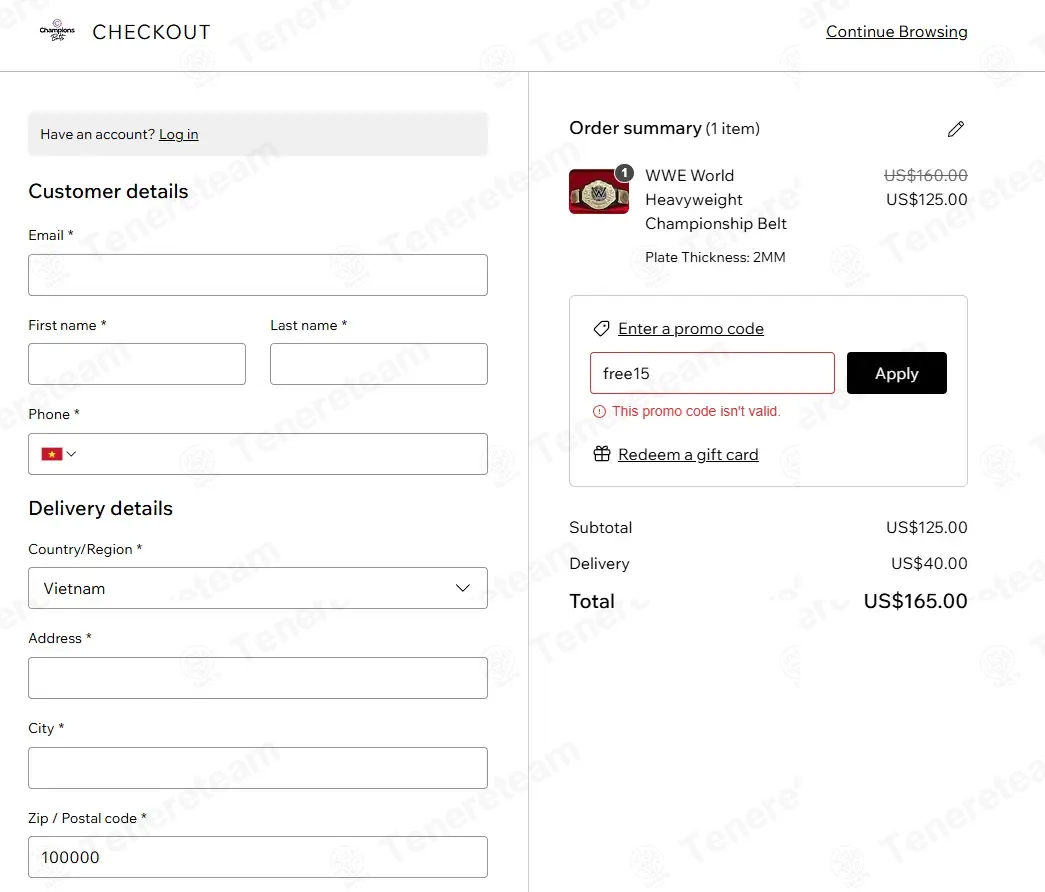Expand the phone country code chevron
This screenshot has height=892, width=1045.
[71, 454]
